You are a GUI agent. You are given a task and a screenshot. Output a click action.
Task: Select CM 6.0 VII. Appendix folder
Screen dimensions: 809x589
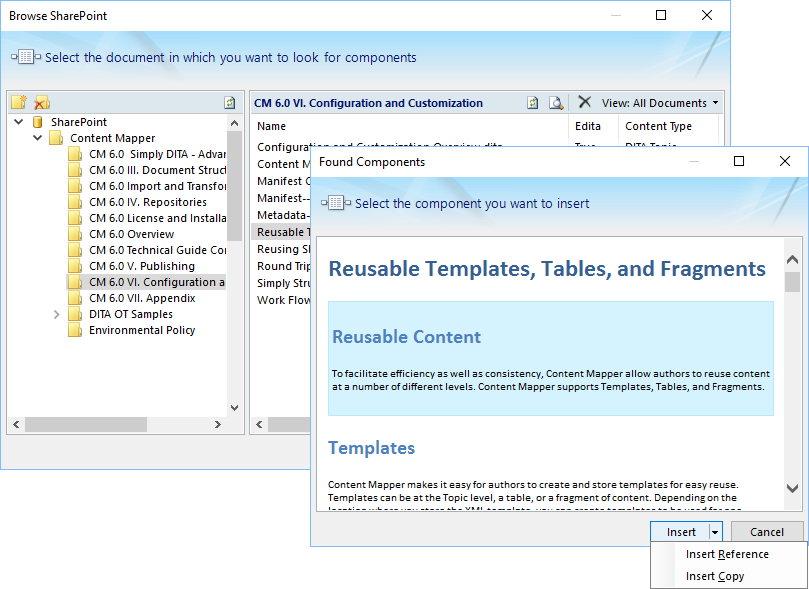click(x=142, y=298)
